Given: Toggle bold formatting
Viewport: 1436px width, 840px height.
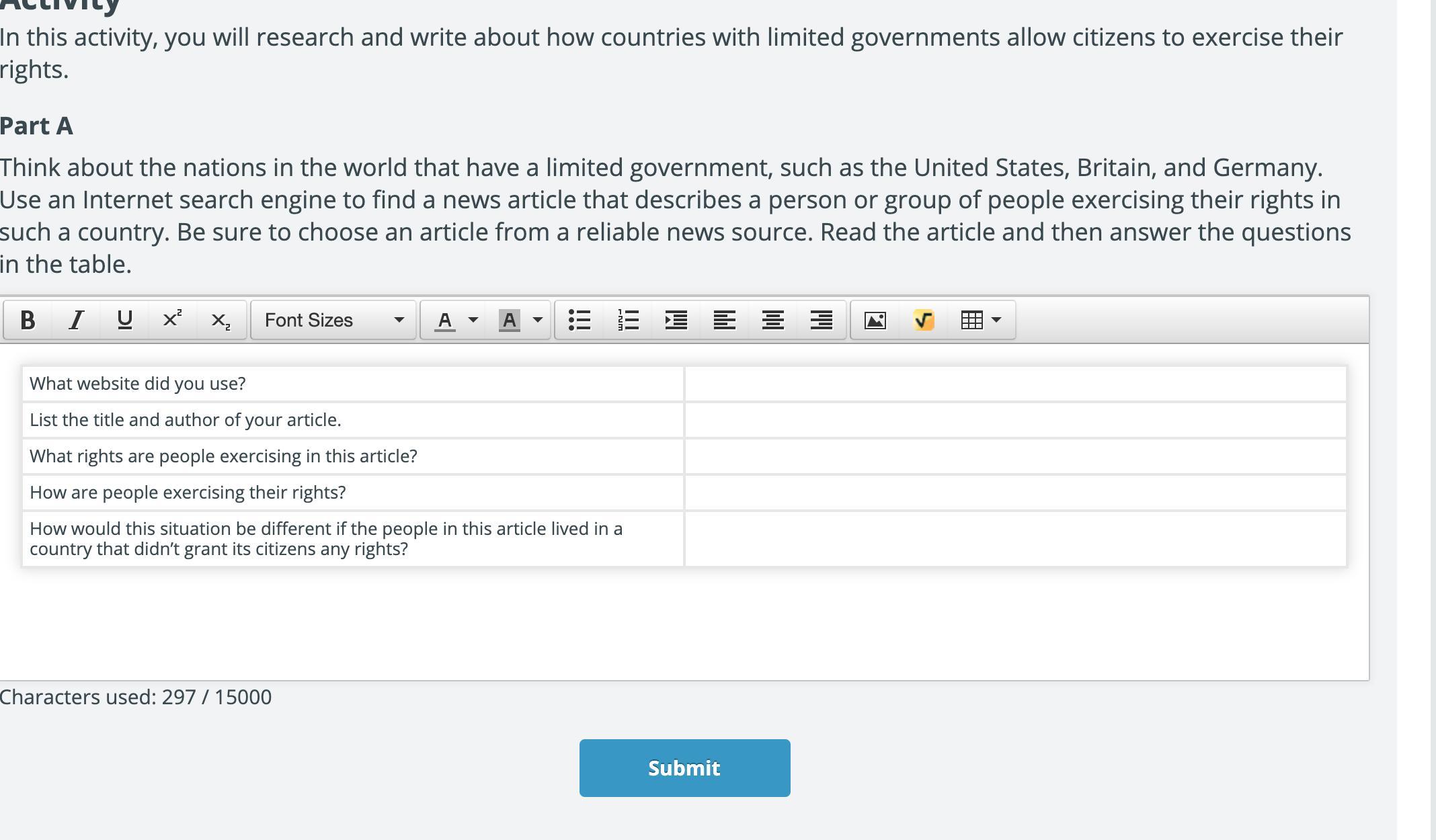Looking at the screenshot, I should pos(28,321).
